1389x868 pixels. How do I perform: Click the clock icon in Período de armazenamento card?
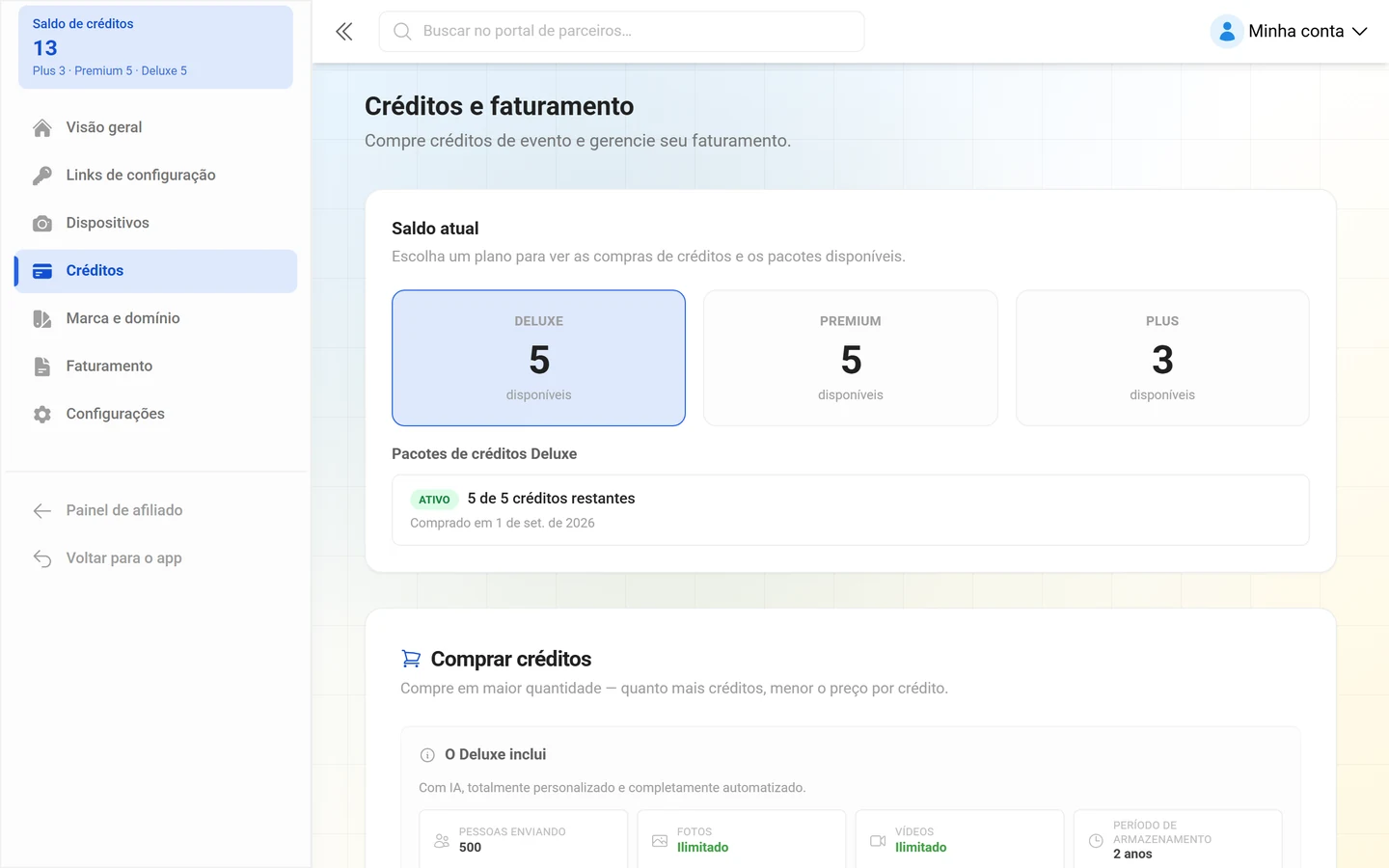tap(1096, 841)
